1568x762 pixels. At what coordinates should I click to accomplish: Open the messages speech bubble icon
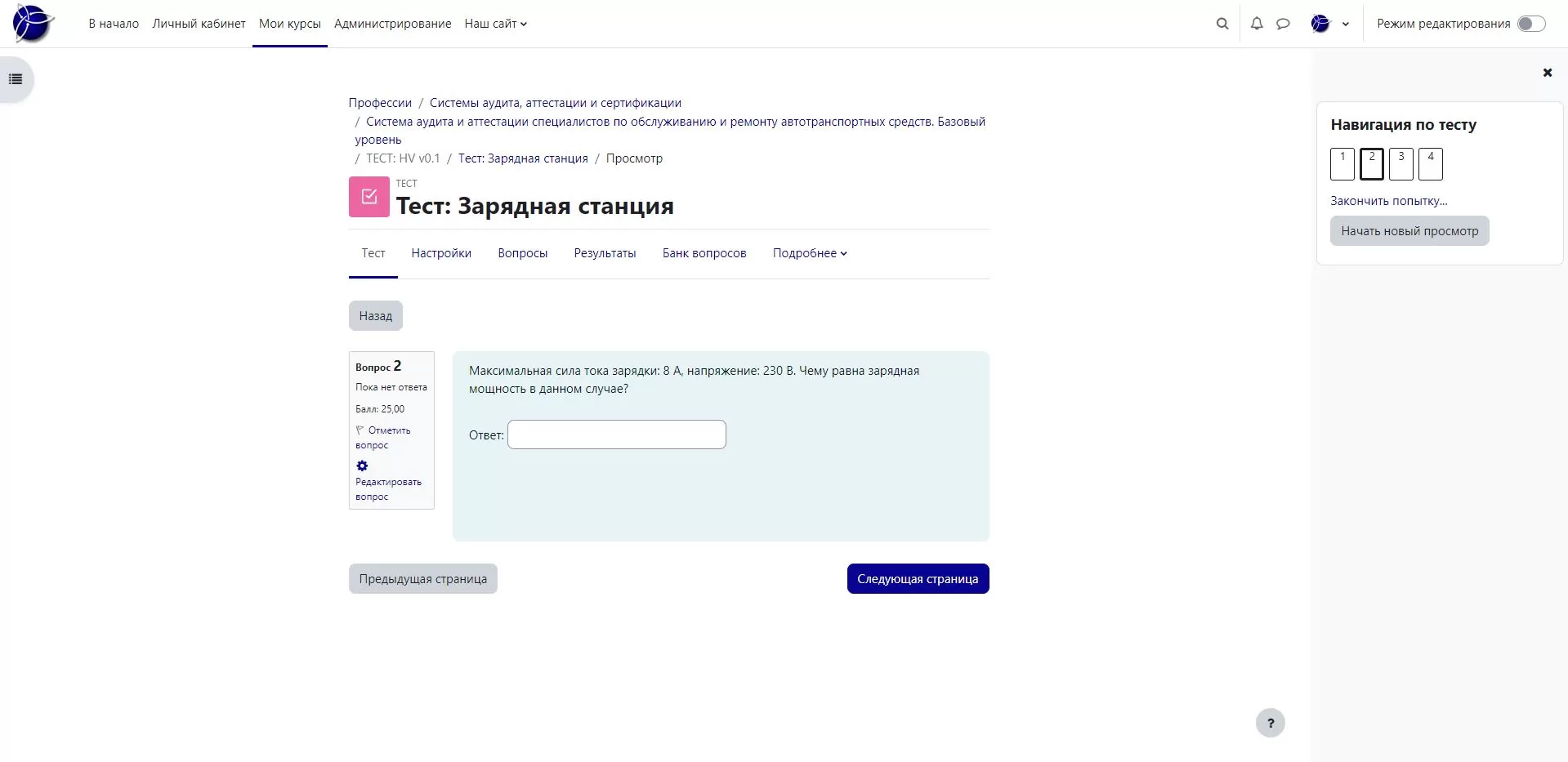[x=1283, y=24]
